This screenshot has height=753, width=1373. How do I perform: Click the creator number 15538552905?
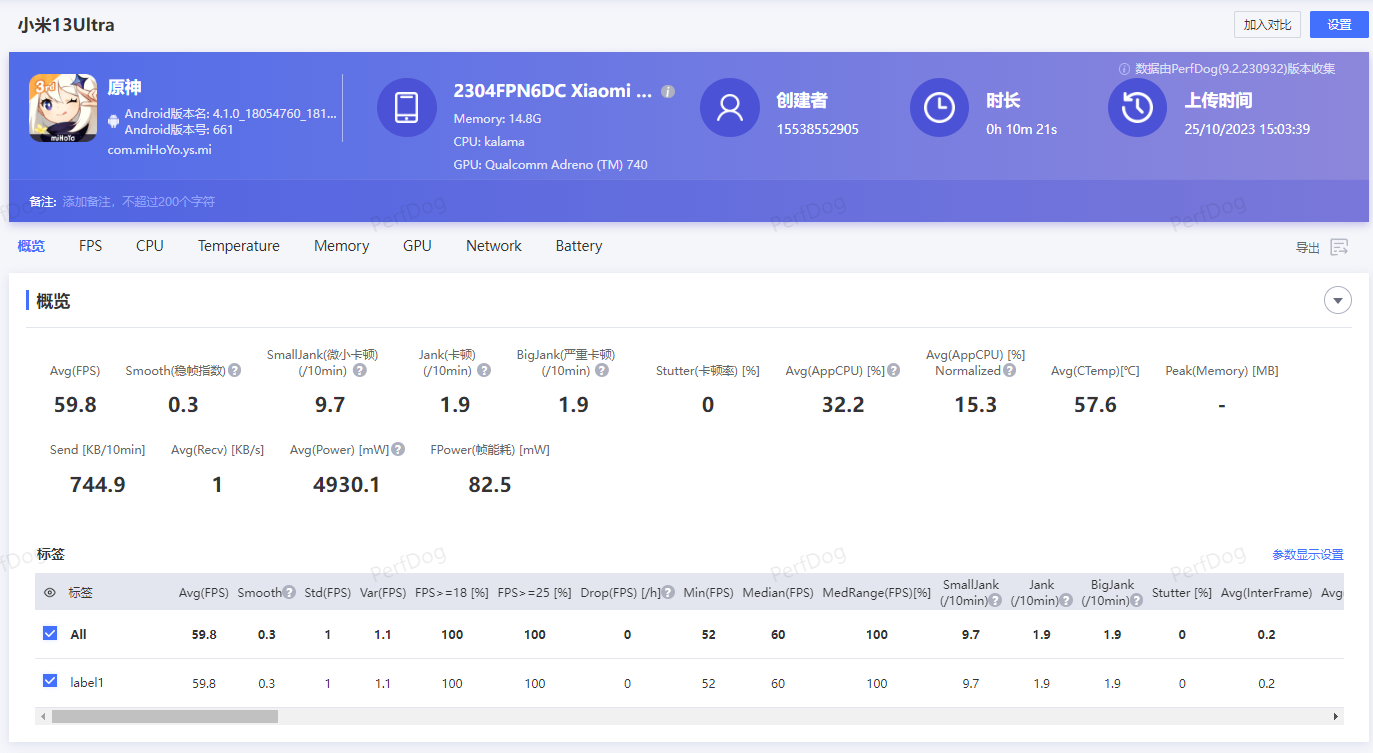817,129
